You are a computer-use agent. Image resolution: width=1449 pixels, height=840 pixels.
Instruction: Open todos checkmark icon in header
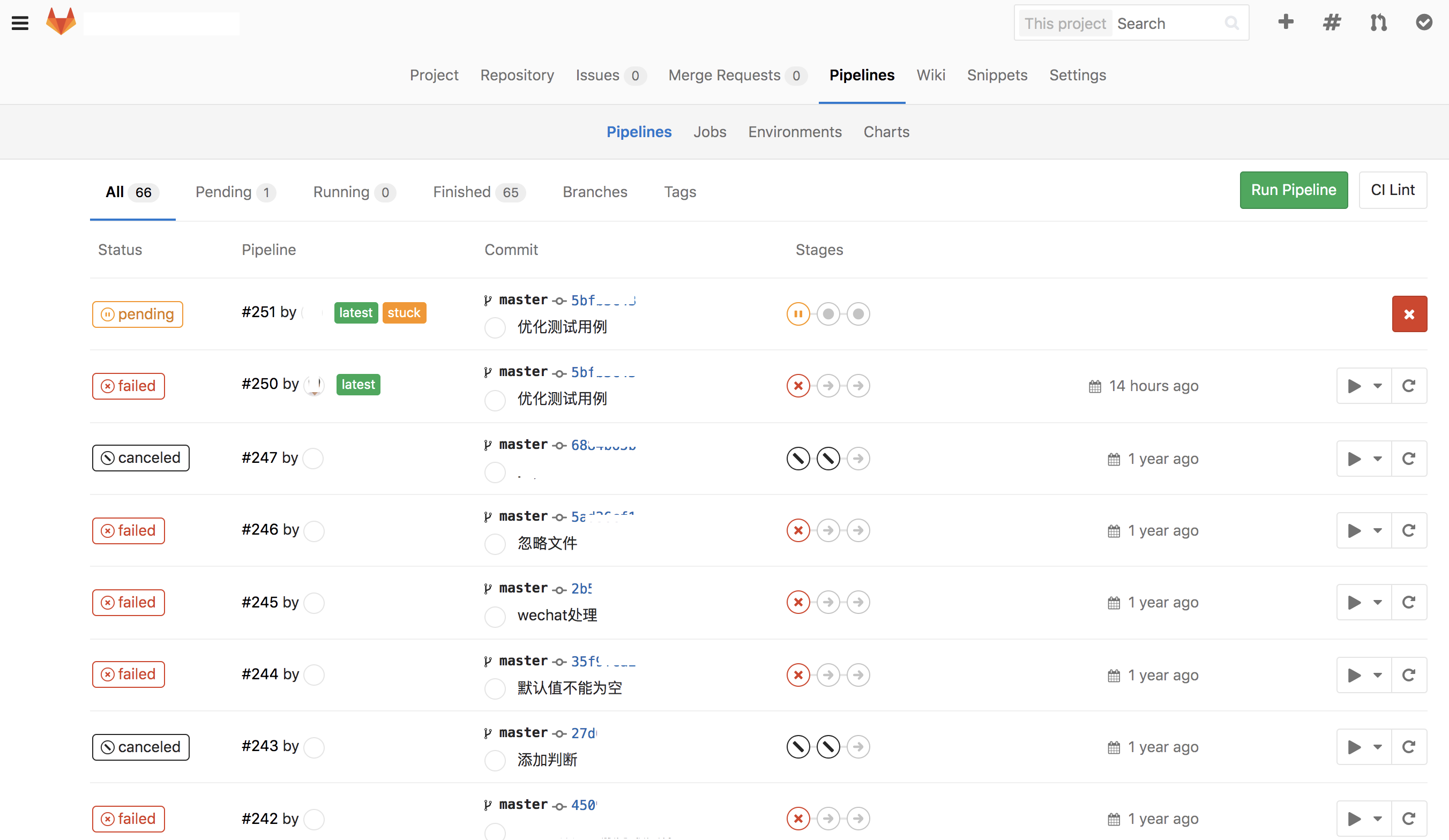coord(1424,22)
